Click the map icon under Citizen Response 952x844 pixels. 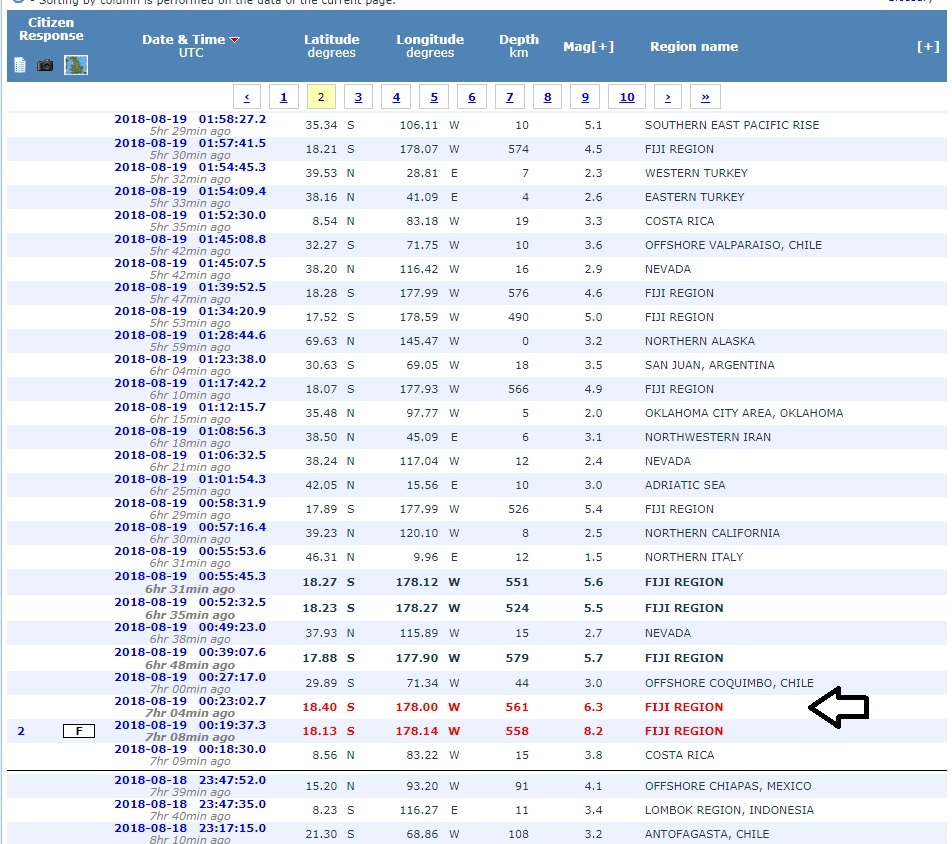76,65
